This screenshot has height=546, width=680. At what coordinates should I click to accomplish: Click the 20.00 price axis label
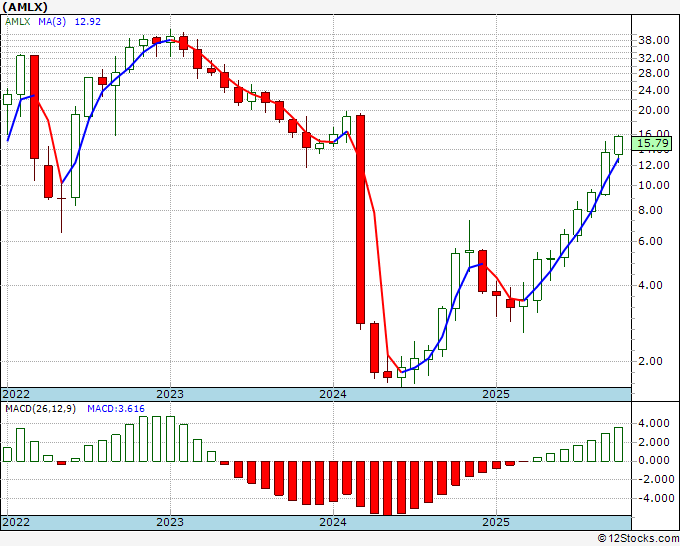pyautogui.click(x=654, y=110)
